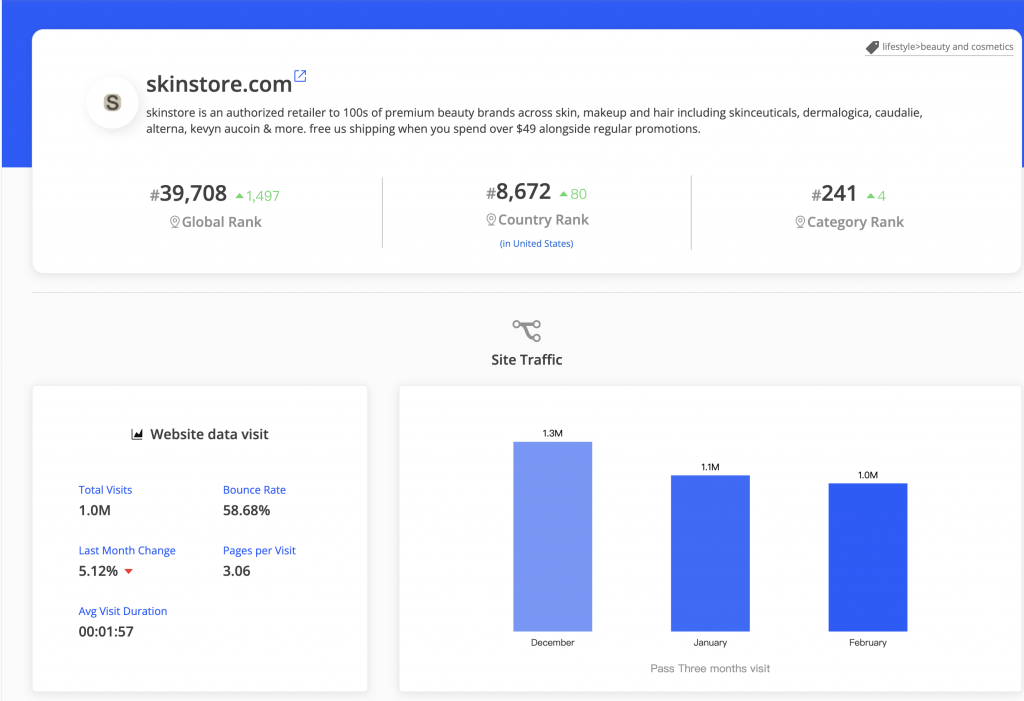
Task: Click Category Rank location pin icon
Action: [800, 222]
